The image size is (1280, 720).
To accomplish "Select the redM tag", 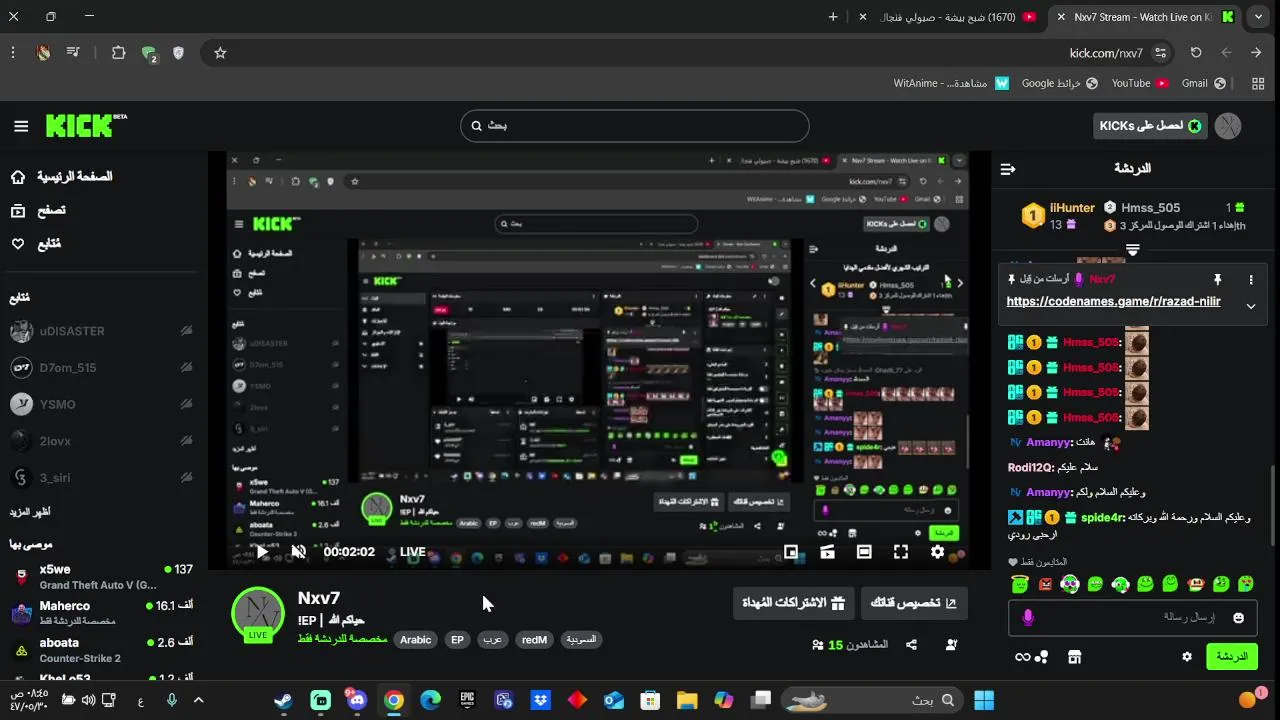I will coord(534,640).
